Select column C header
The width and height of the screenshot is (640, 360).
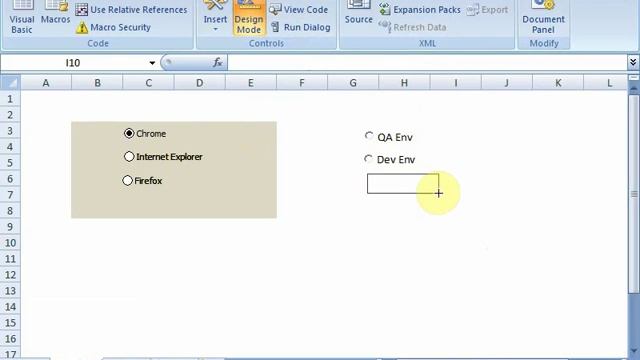[x=148, y=83]
